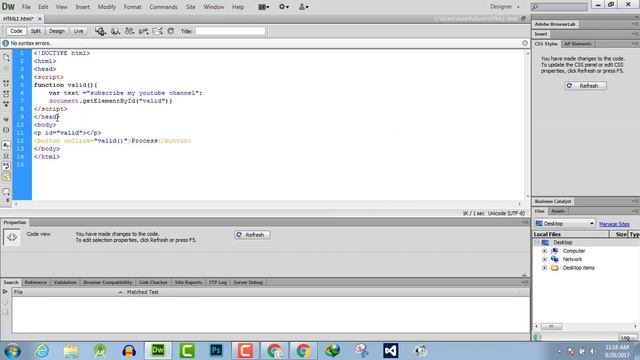Viewport: 640px width, 360px height.
Task: Click the Log button in Files panel
Action: [x=627, y=338]
